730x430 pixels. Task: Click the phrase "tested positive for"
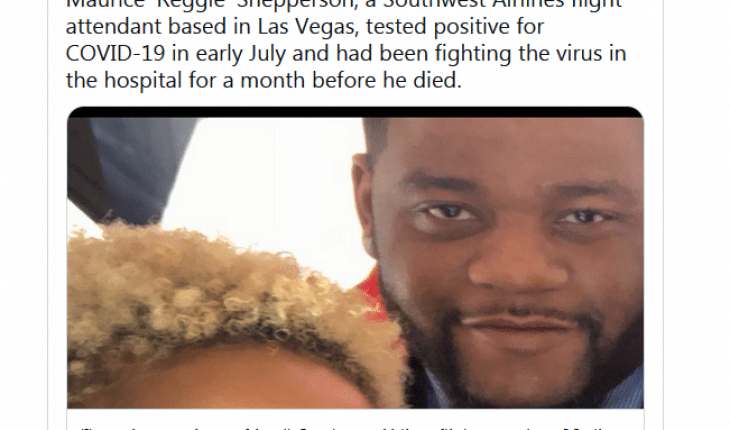[x=455, y=27]
